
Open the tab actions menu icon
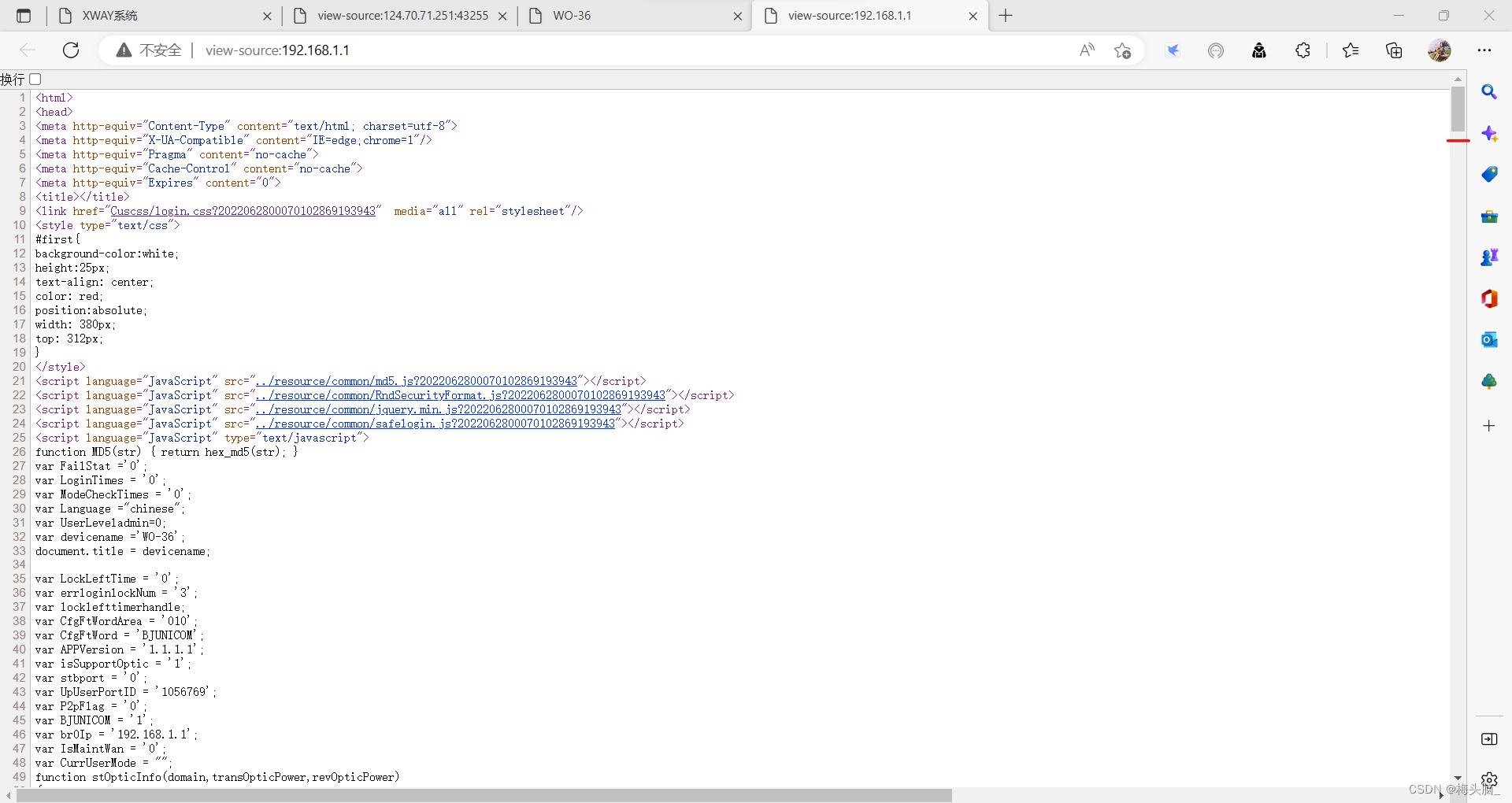(24, 15)
